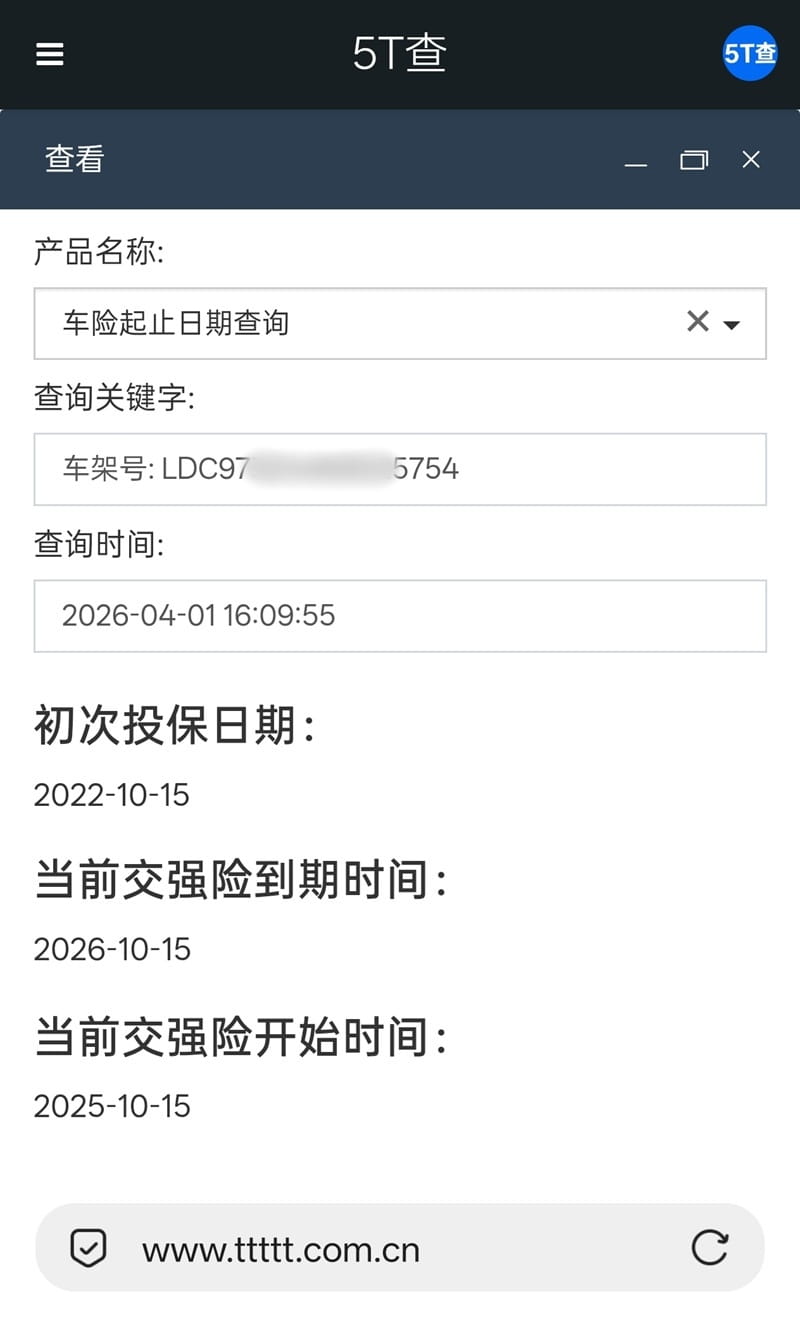The height and width of the screenshot is (1336, 800).
Task: Open the 车险起止日期查询 combo box
Action: coord(350,323)
